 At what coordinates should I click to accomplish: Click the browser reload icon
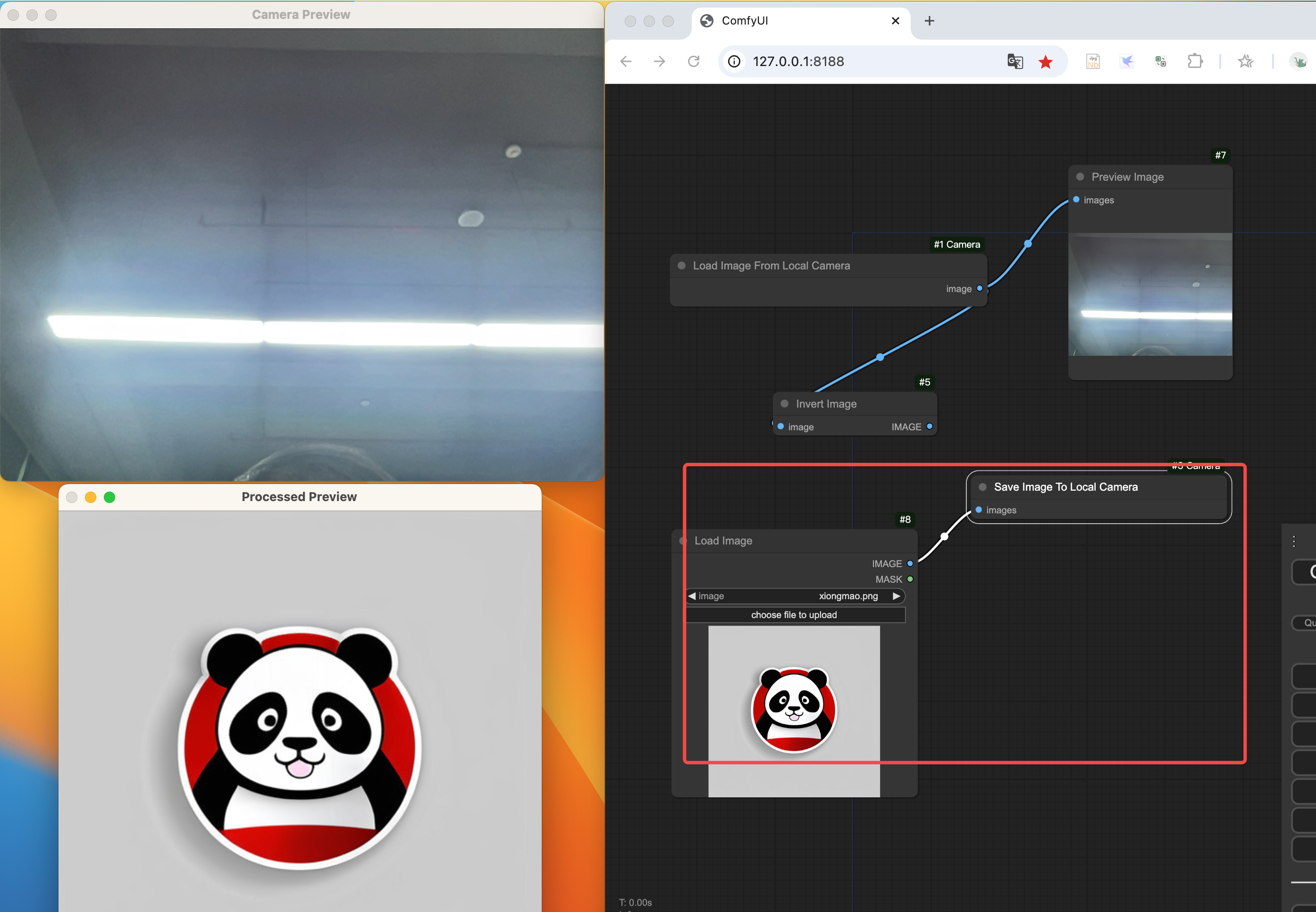pos(693,61)
